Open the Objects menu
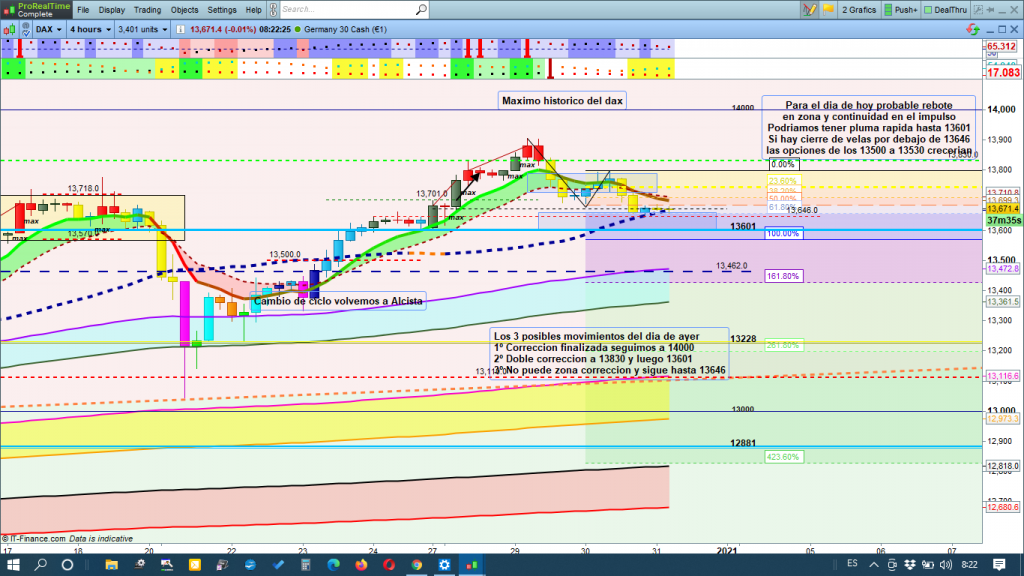The height and width of the screenshot is (576, 1024). tap(184, 10)
